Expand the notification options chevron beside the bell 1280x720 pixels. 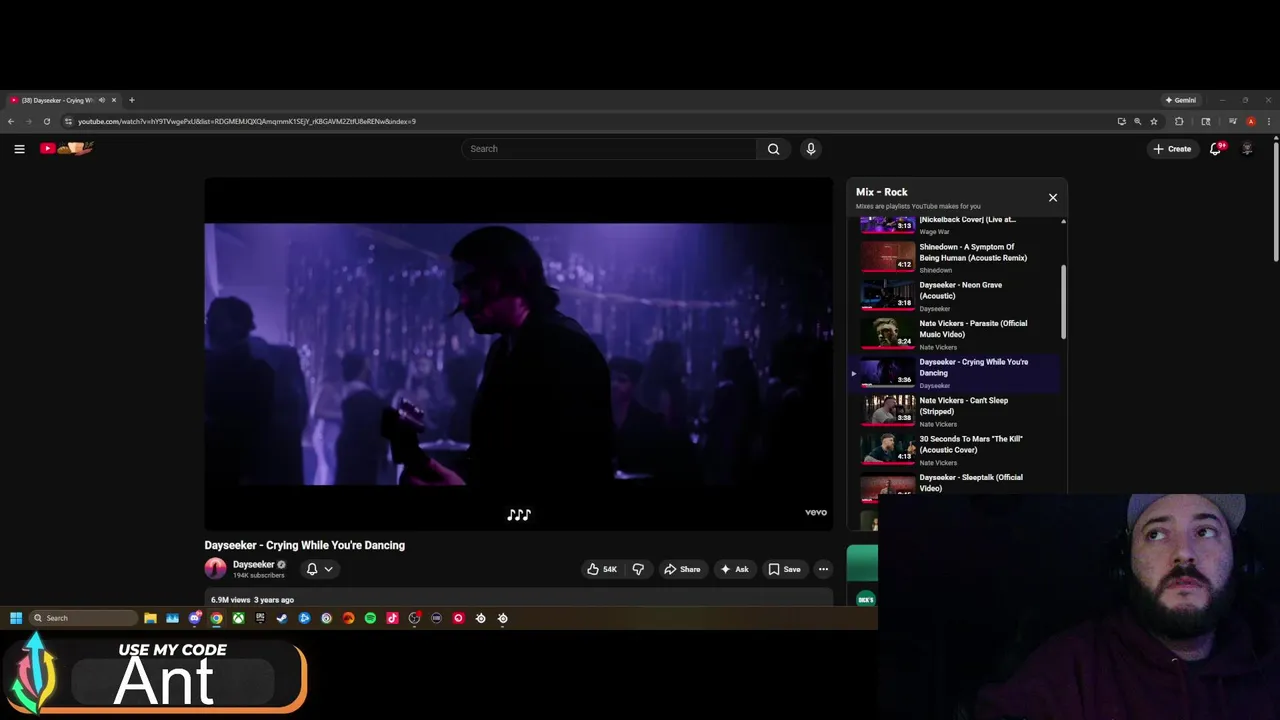pos(328,569)
